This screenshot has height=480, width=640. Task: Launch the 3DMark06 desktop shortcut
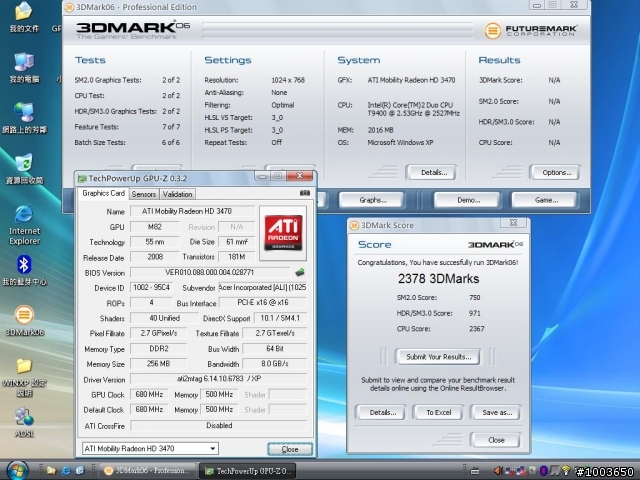click(x=24, y=321)
